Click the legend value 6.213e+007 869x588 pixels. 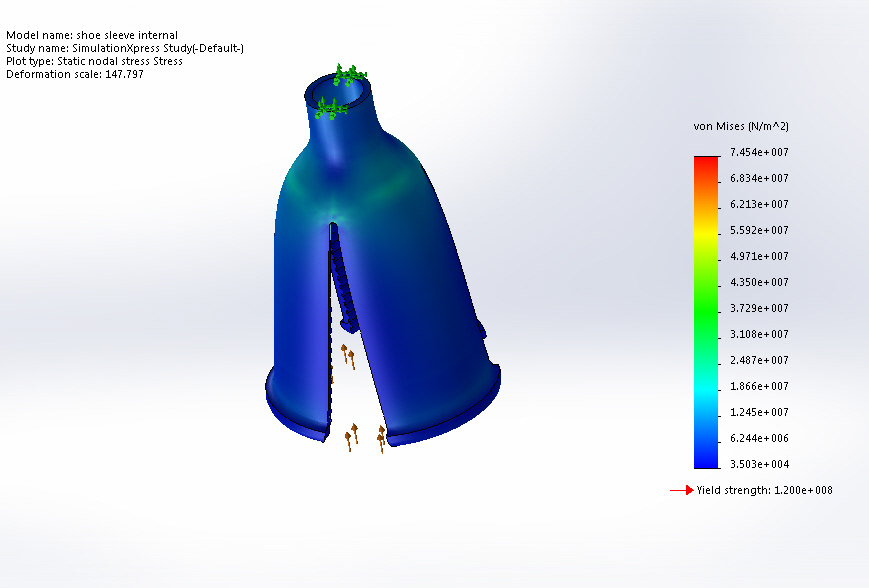(759, 204)
